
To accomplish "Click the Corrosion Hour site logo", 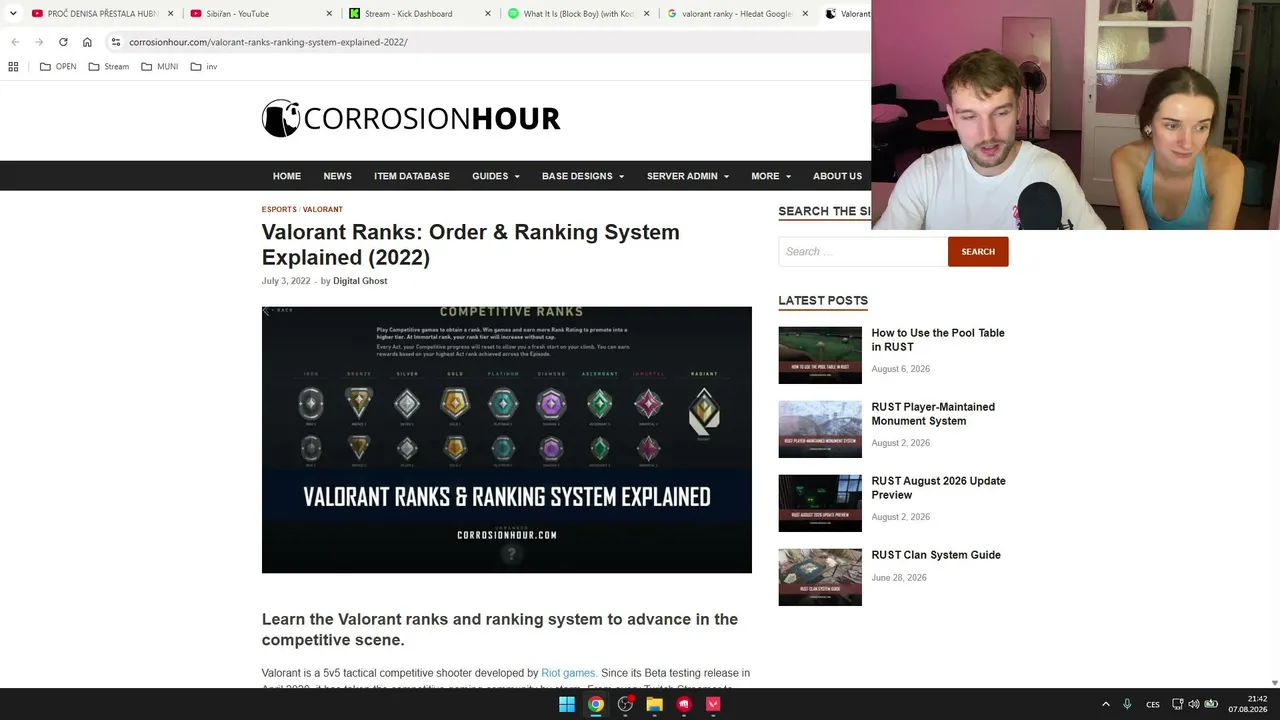I will coord(411,118).
